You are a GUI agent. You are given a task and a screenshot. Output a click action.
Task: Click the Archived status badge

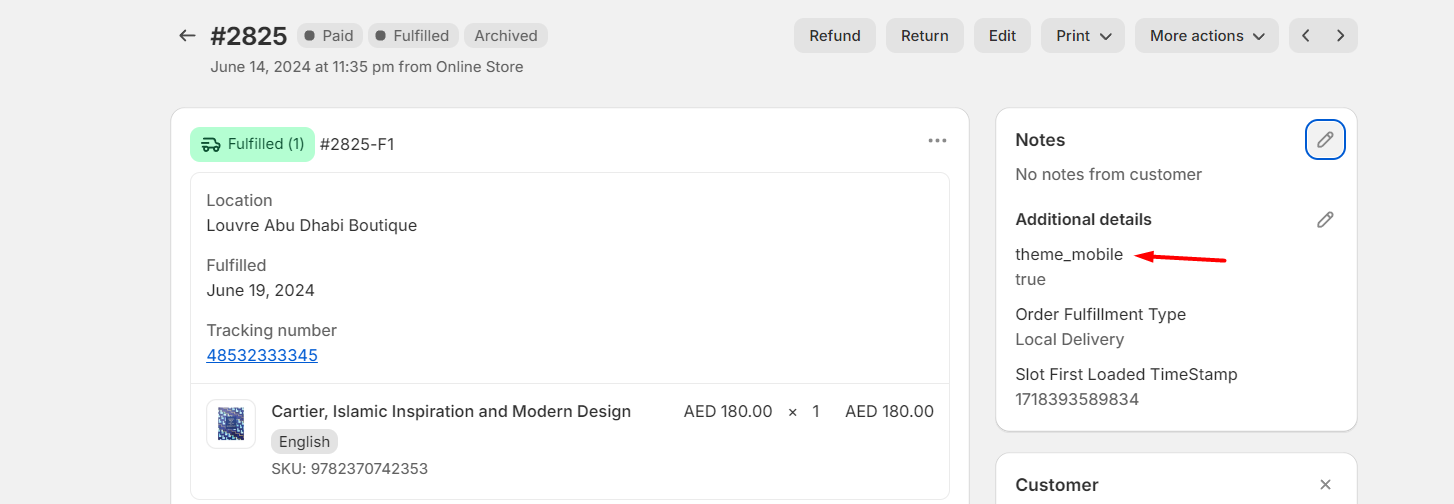point(506,36)
